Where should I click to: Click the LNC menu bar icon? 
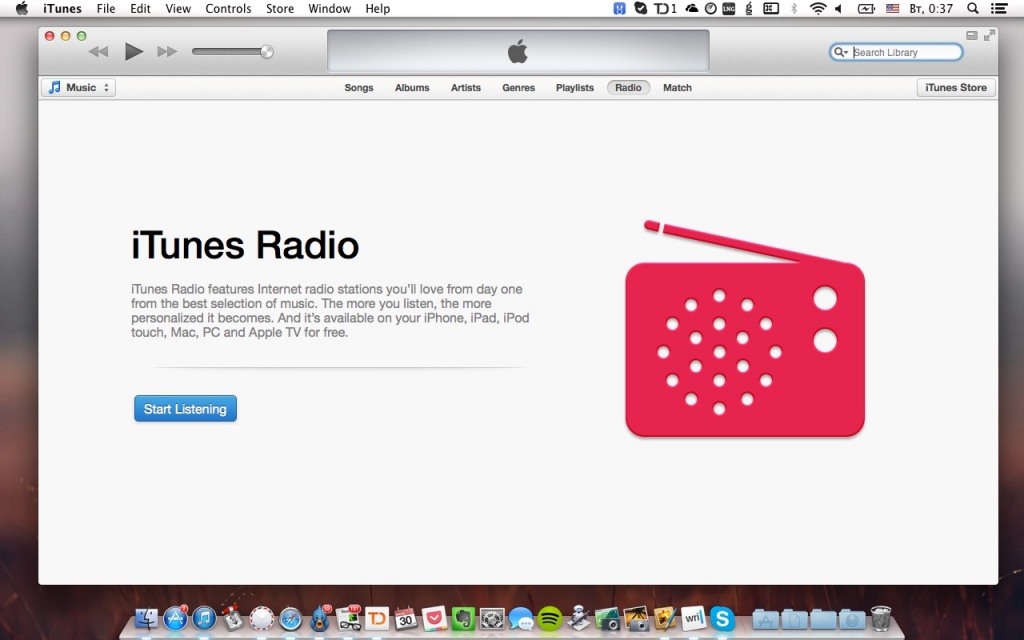pyautogui.click(x=728, y=8)
